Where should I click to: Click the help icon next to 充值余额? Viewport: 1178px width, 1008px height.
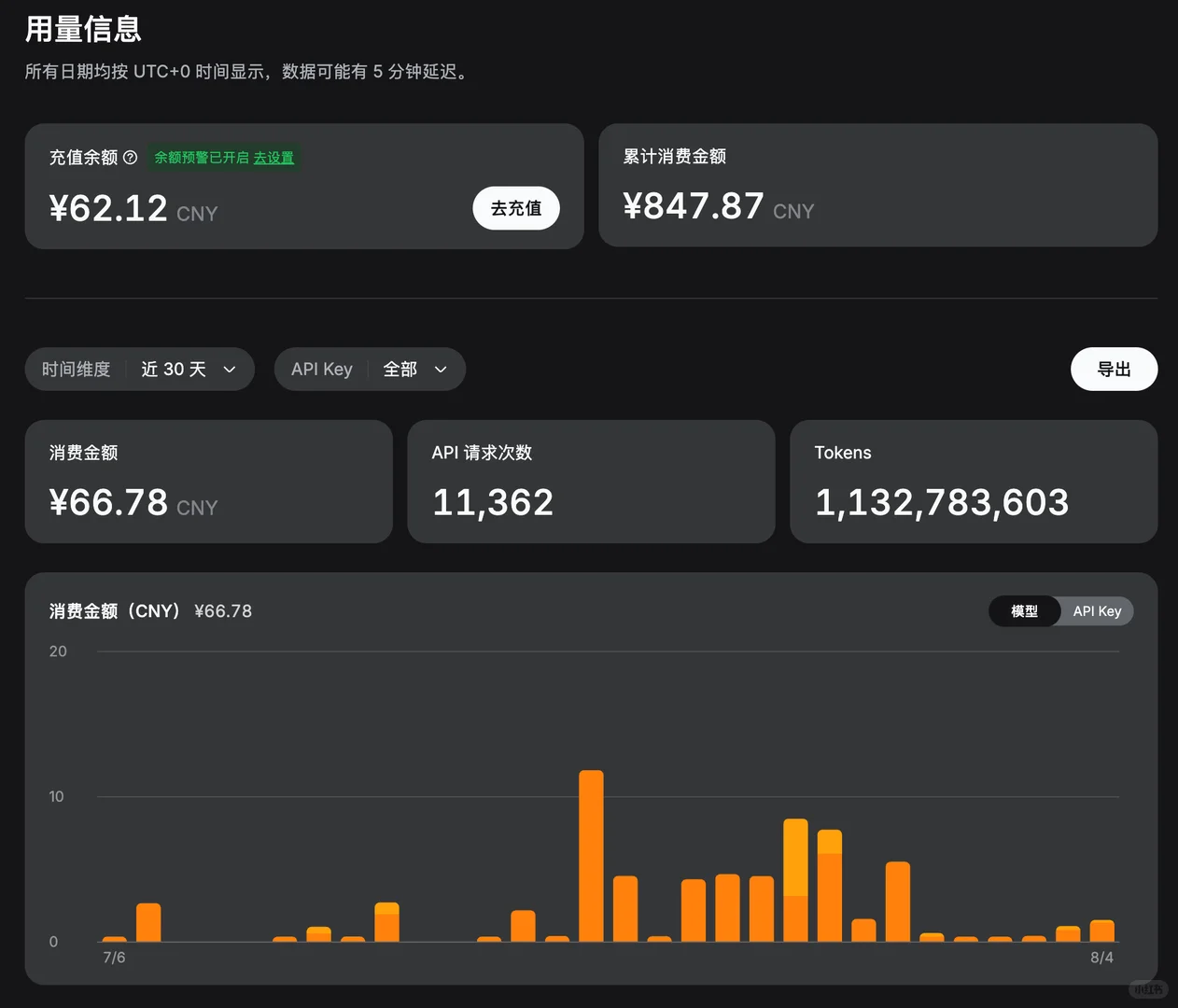coord(131,158)
